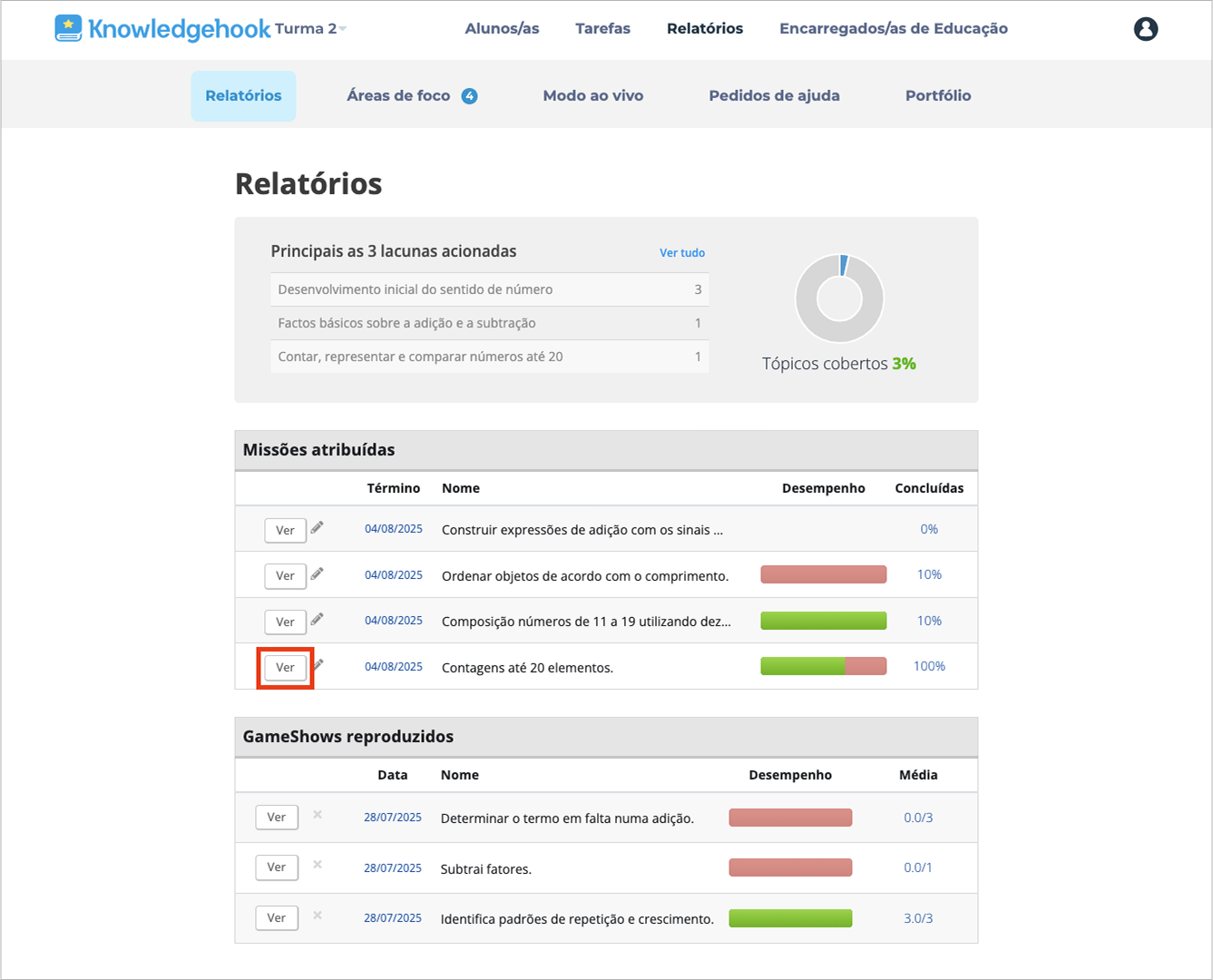Edit mission Composição números pencil icon

click(x=317, y=619)
